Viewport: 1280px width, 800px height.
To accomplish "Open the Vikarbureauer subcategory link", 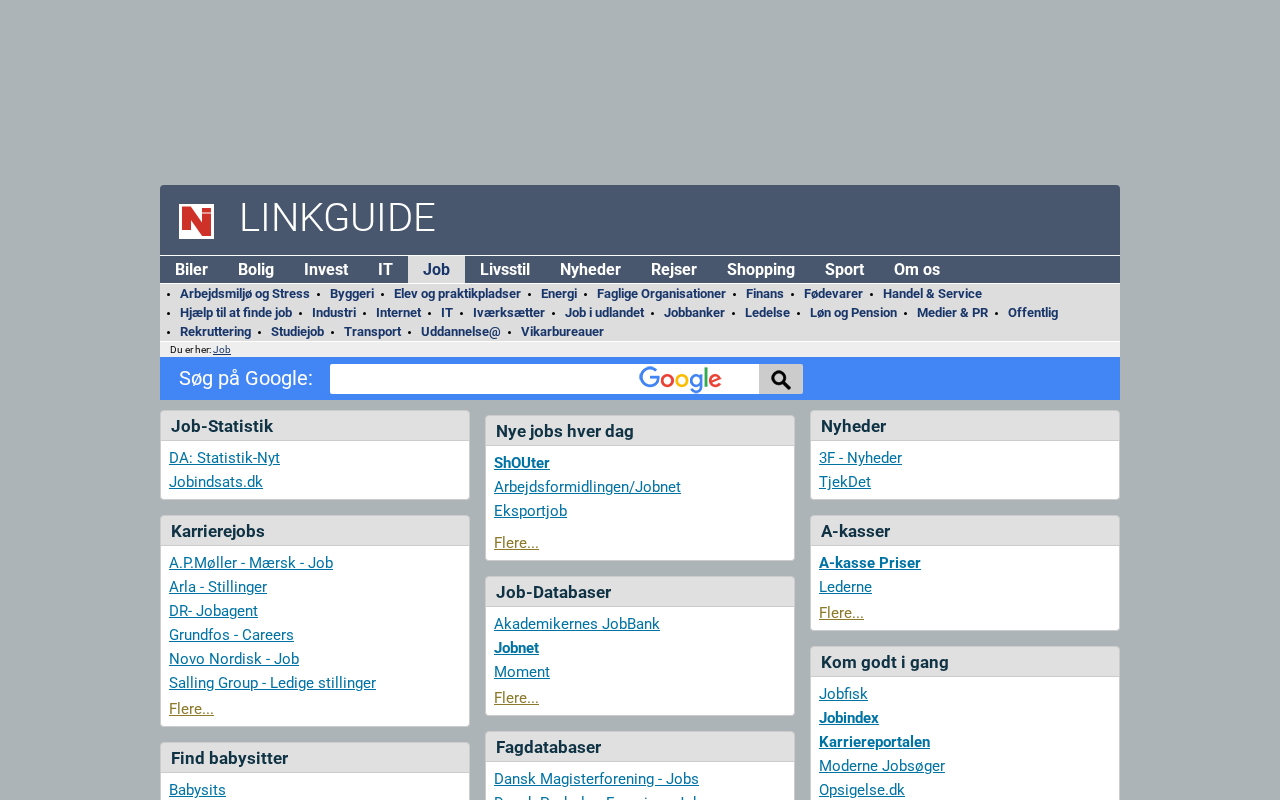I will click(x=562, y=332).
